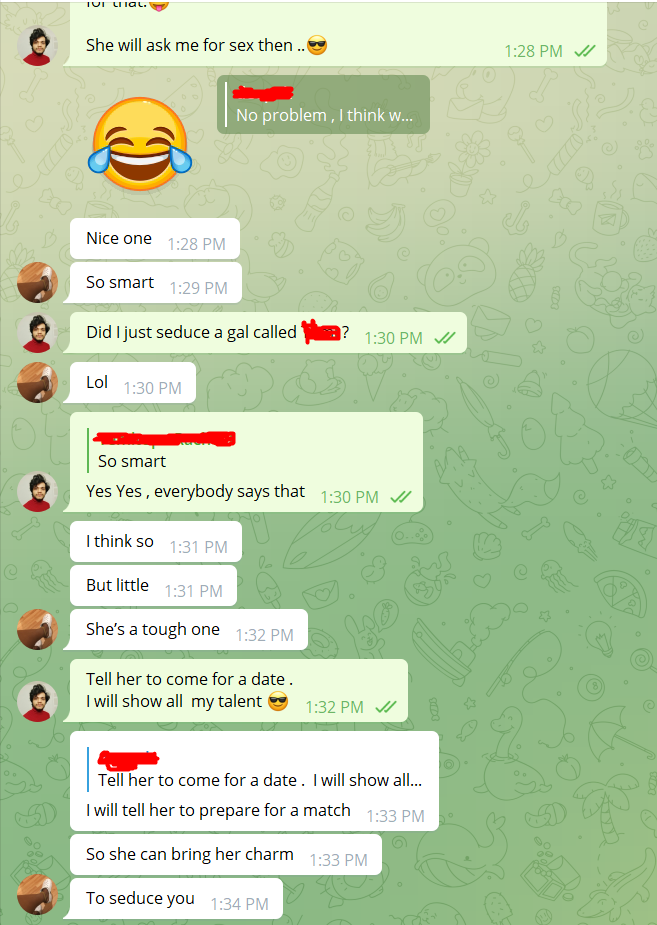The width and height of the screenshot is (657, 925).
Task: Click the sunglasses emoji in 'show all my talent'
Action: [278, 701]
